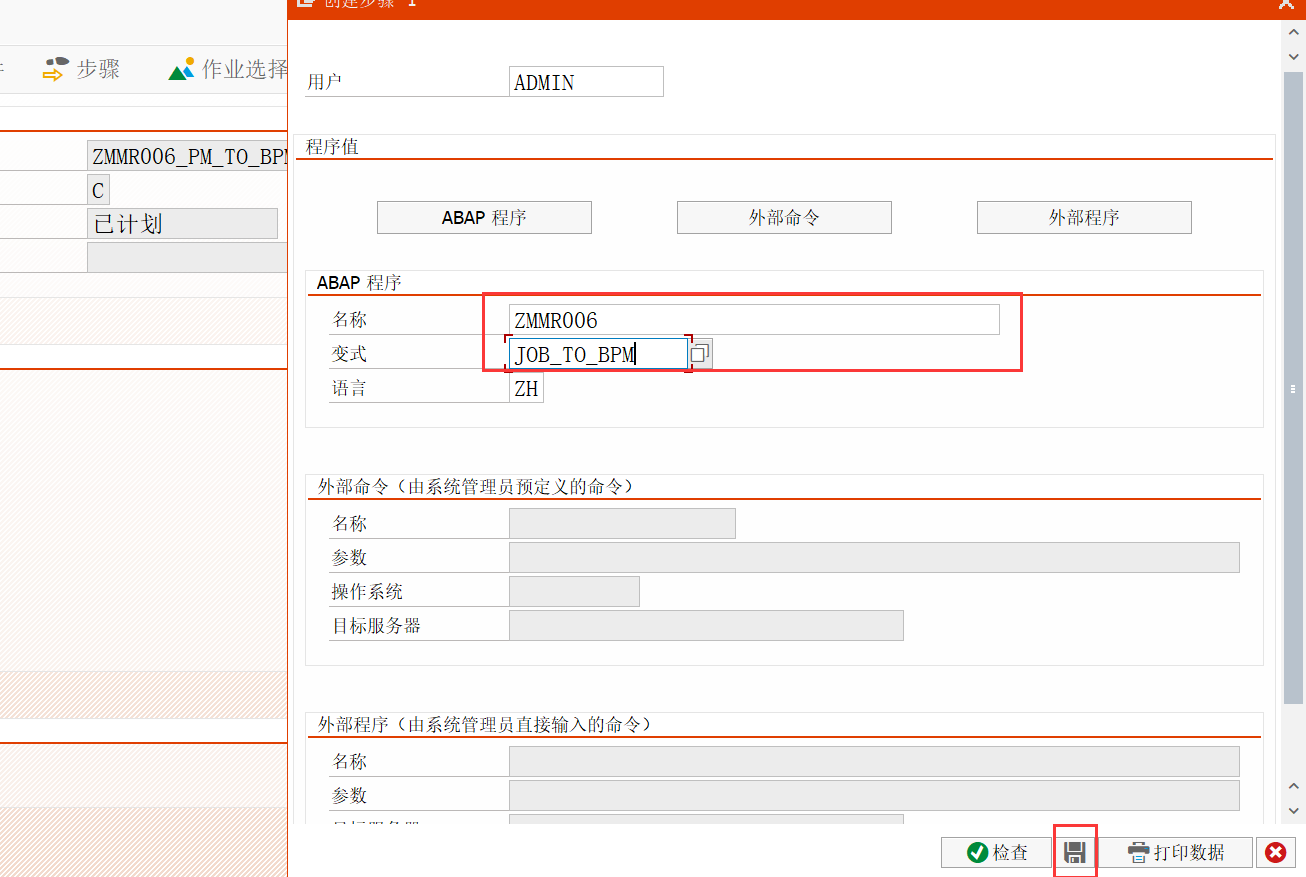Click the dialog scrollbar down arrow
The width and height of the screenshot is (1306, 877).
(x=1294, y=812)
